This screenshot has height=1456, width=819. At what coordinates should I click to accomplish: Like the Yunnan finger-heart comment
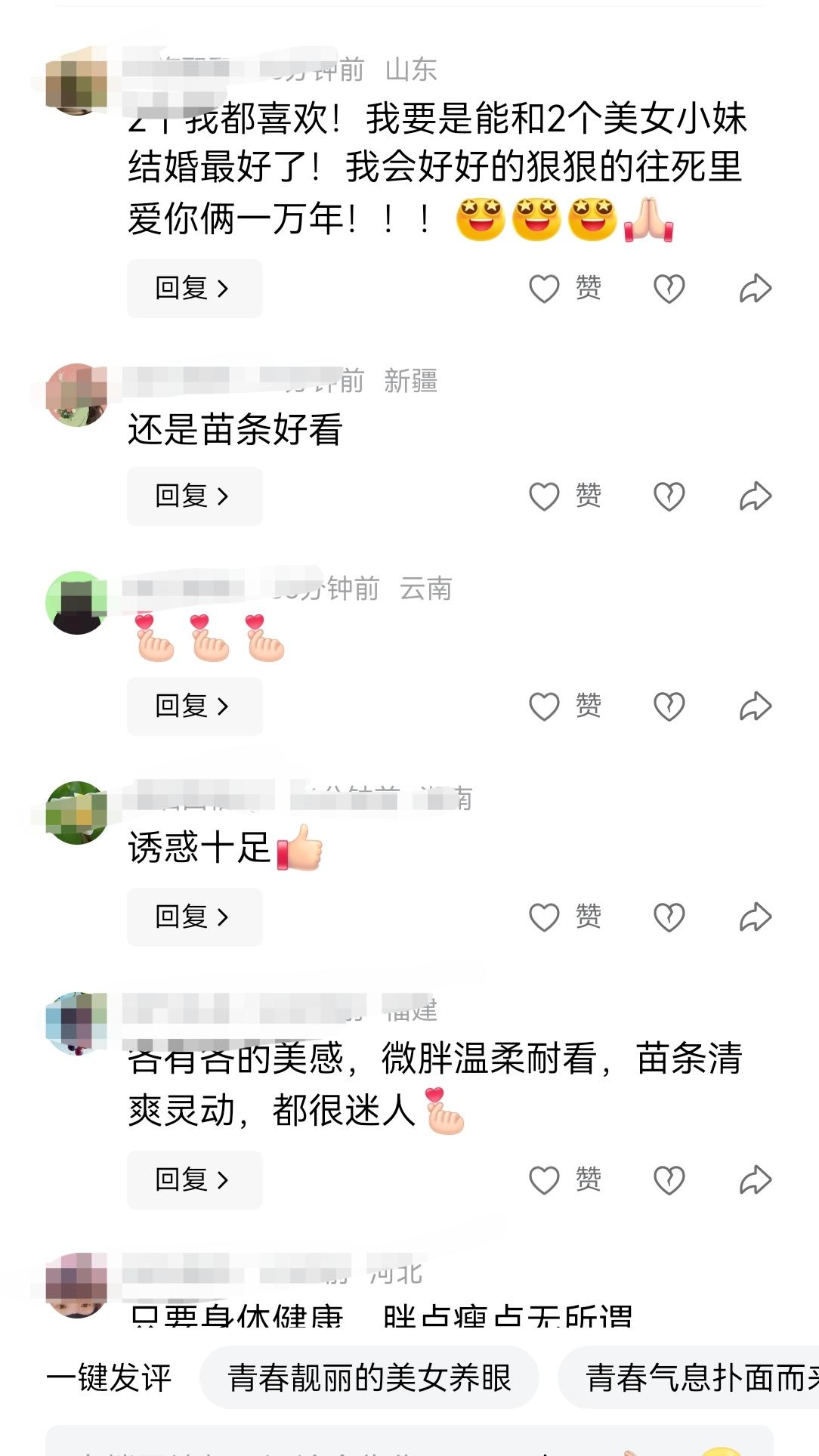565,706
